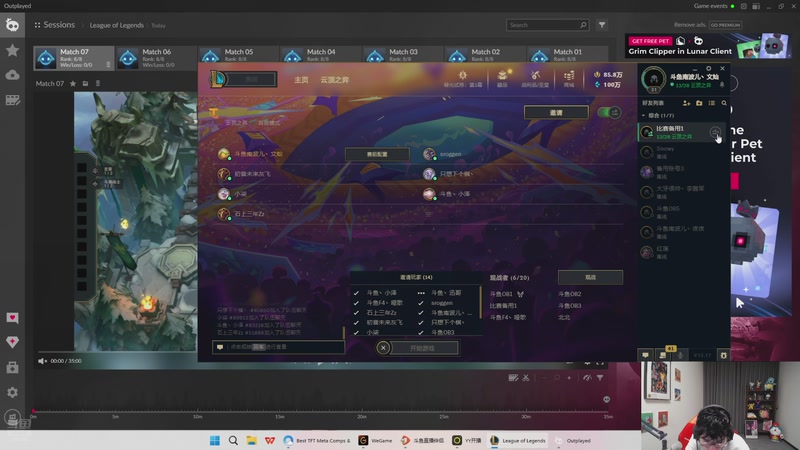
Task: Create new folder in League friends list
Action: (x=699, y=103)
